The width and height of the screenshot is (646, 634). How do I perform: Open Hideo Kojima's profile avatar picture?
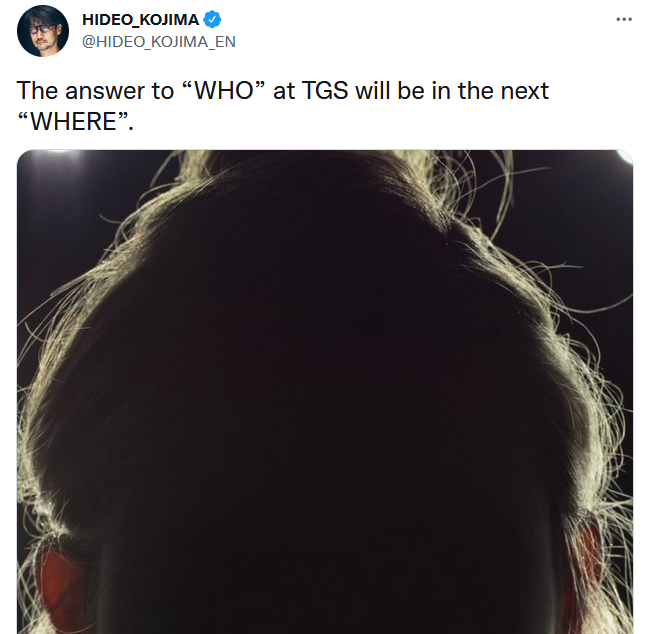pos(43,31)
